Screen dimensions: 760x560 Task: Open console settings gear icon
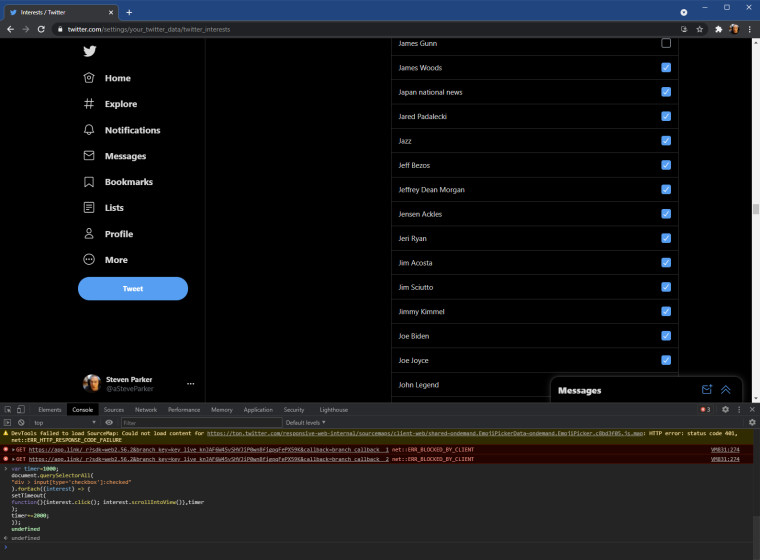coord(752,422)
